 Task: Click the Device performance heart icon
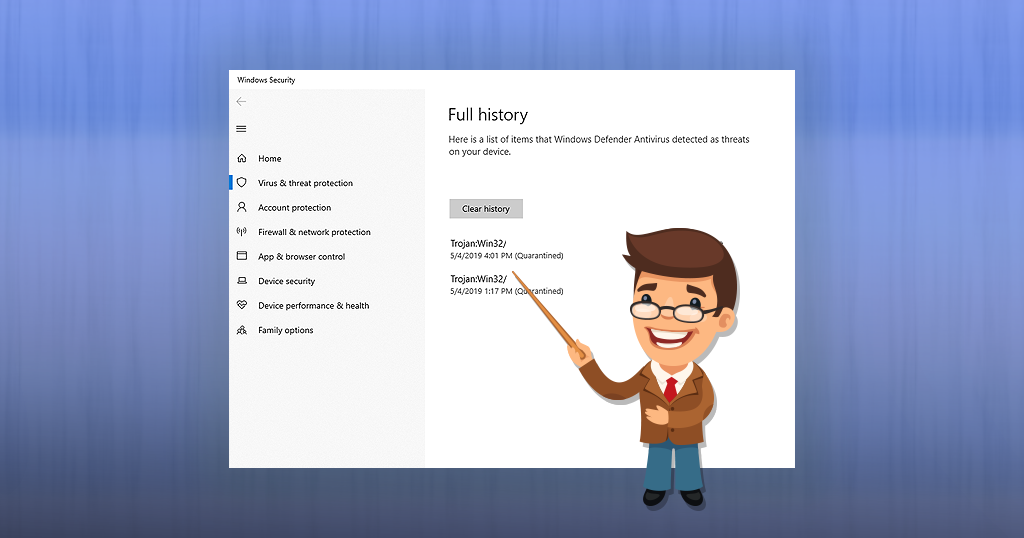(241, 306)
